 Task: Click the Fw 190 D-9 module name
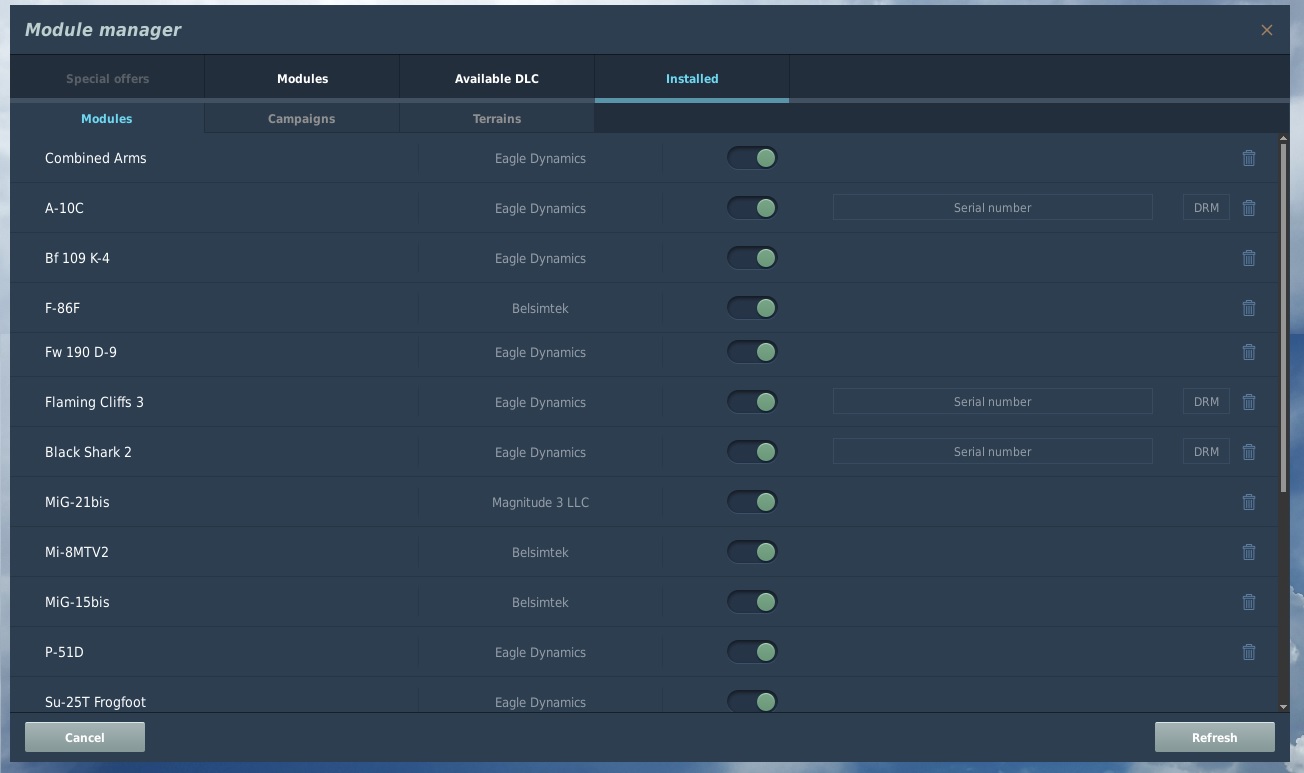pos(81,352)
